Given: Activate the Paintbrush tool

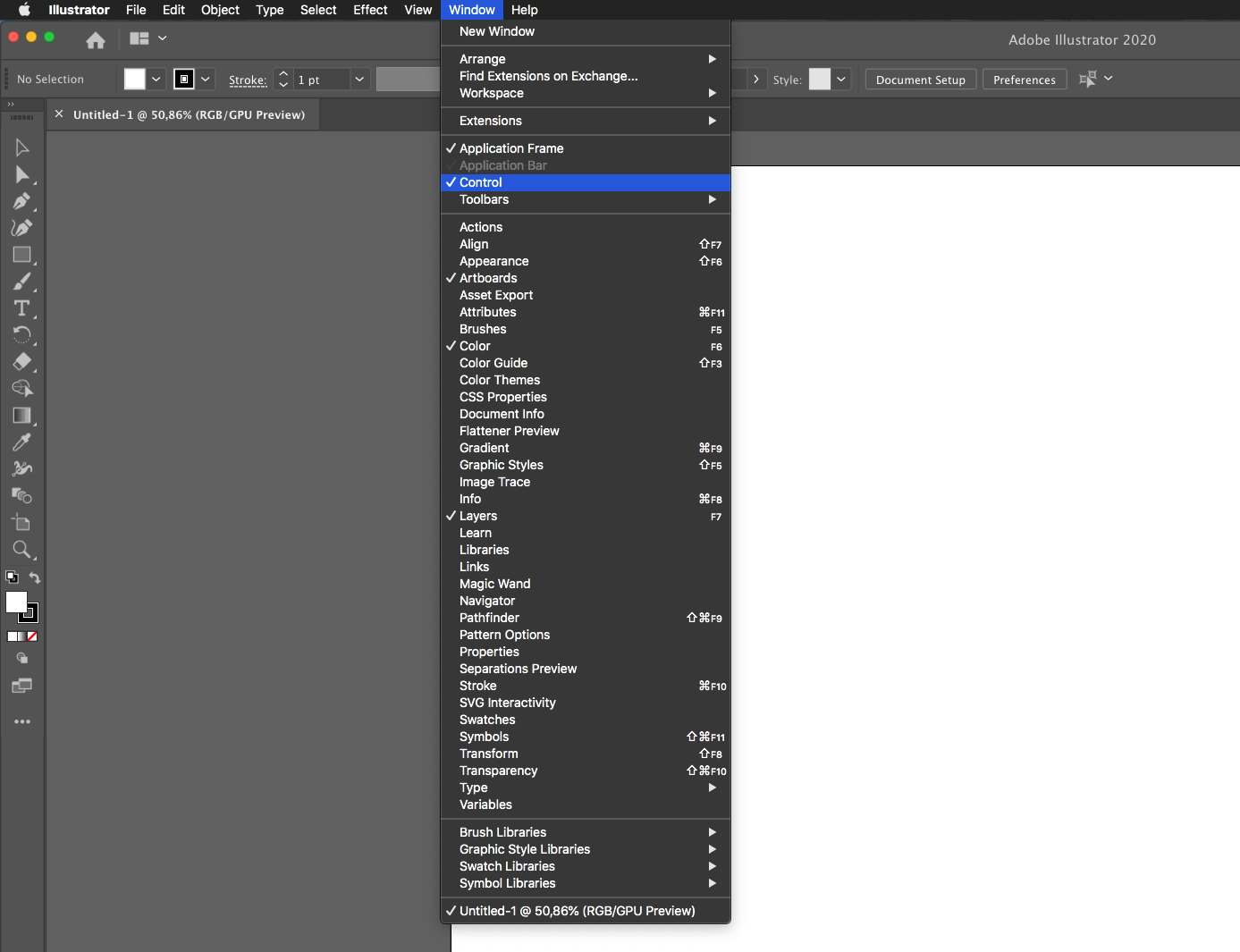Looking at the screenshot, I should point(22,282).
